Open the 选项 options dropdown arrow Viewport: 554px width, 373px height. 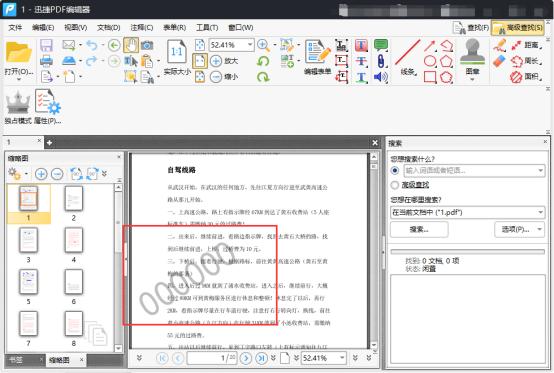coord(540,229)
